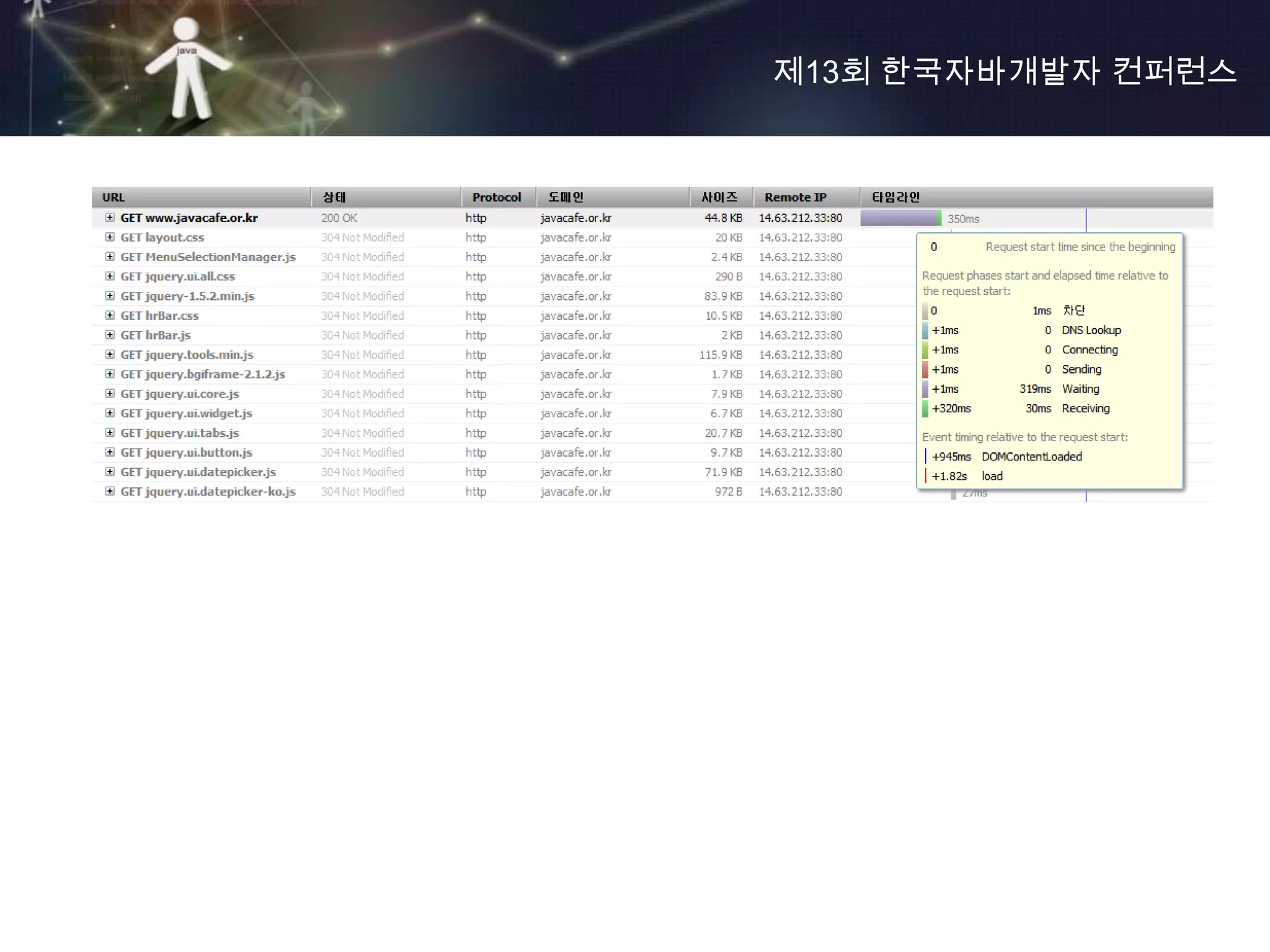
Task: Click the 'GET hrBar.js' URL text
Action: [156, 335]
